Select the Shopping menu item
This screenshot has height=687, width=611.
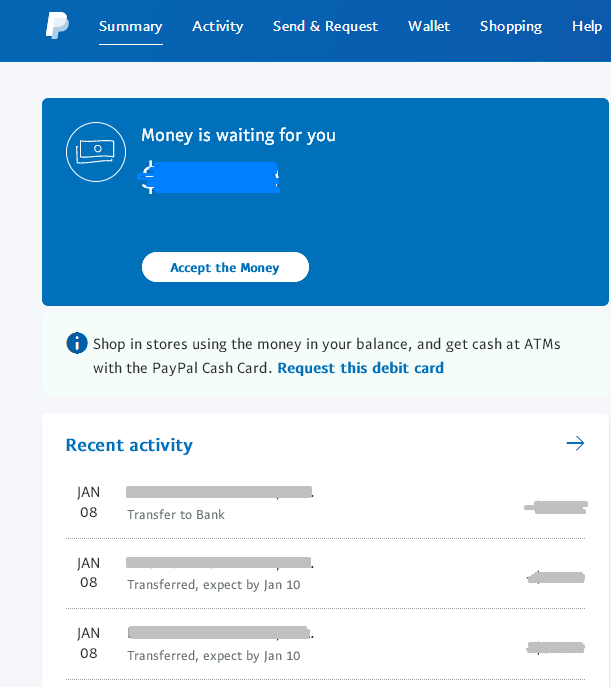511,26
